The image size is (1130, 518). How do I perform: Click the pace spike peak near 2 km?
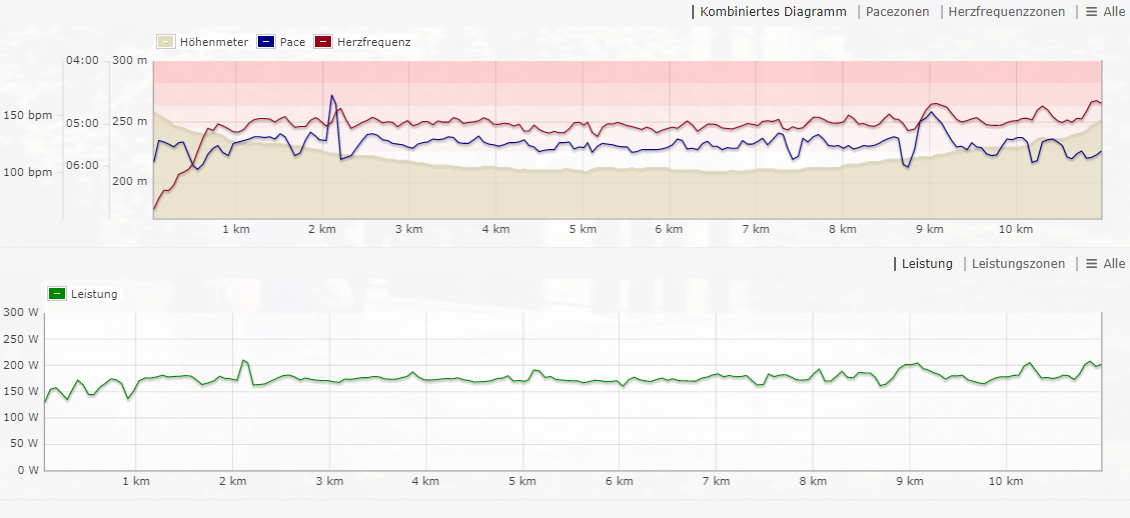click(x=332, y=96)
